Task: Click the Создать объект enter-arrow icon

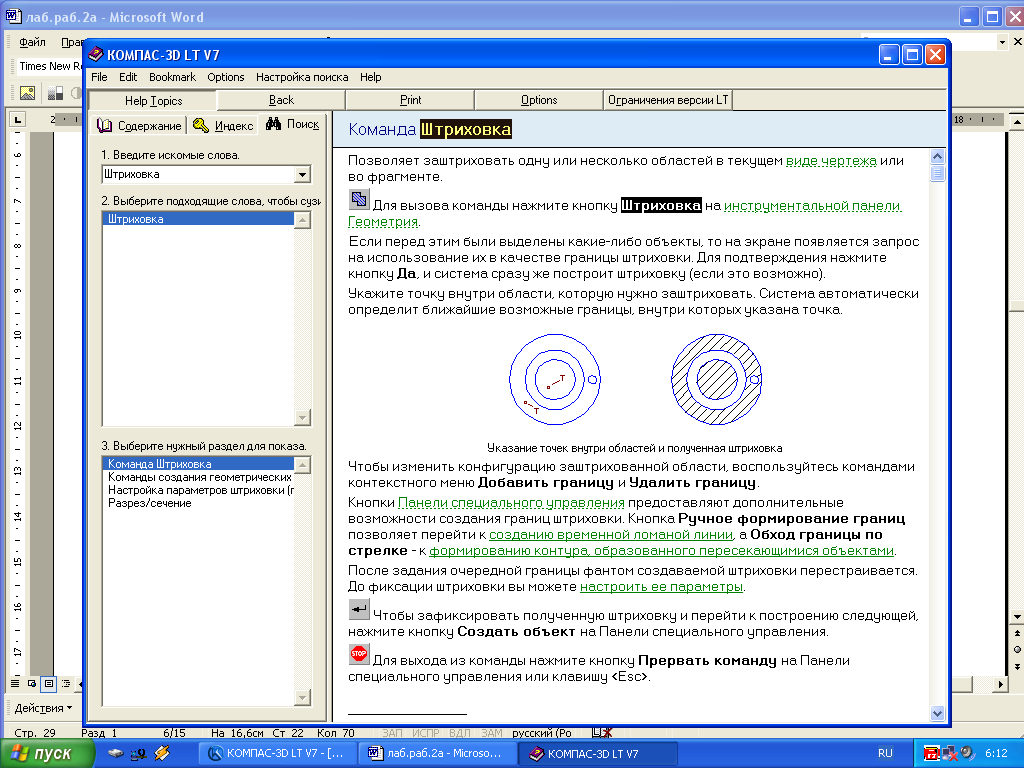Action: coord(359,609)
